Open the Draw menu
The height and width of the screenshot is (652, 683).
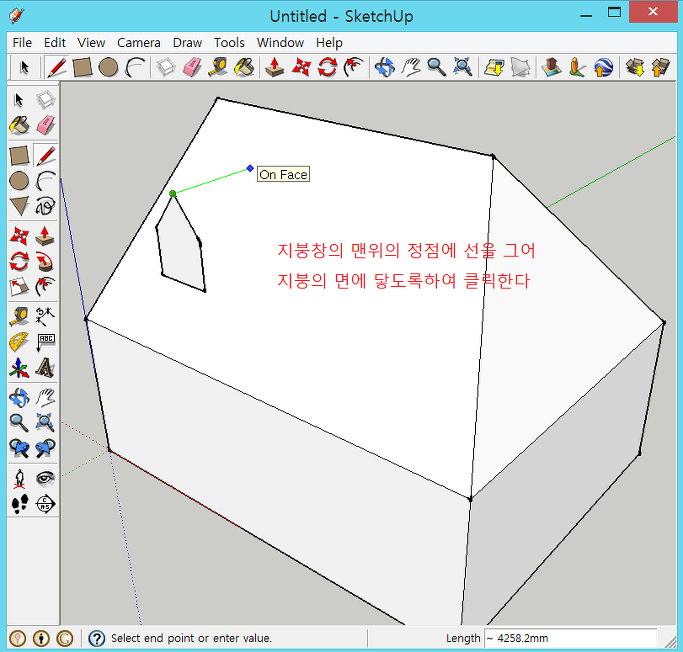pos(187,43)
